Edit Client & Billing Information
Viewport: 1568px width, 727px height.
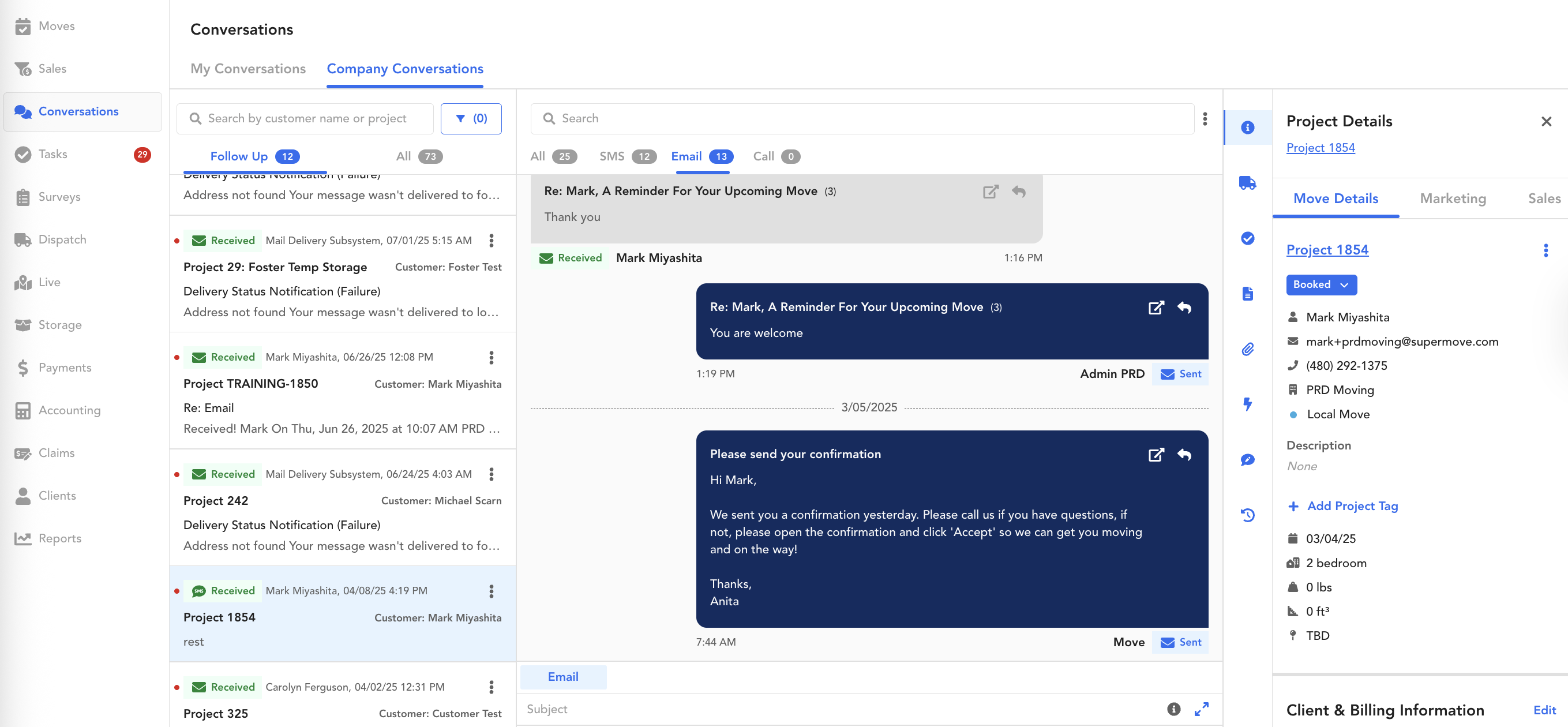click(1544, 710)
